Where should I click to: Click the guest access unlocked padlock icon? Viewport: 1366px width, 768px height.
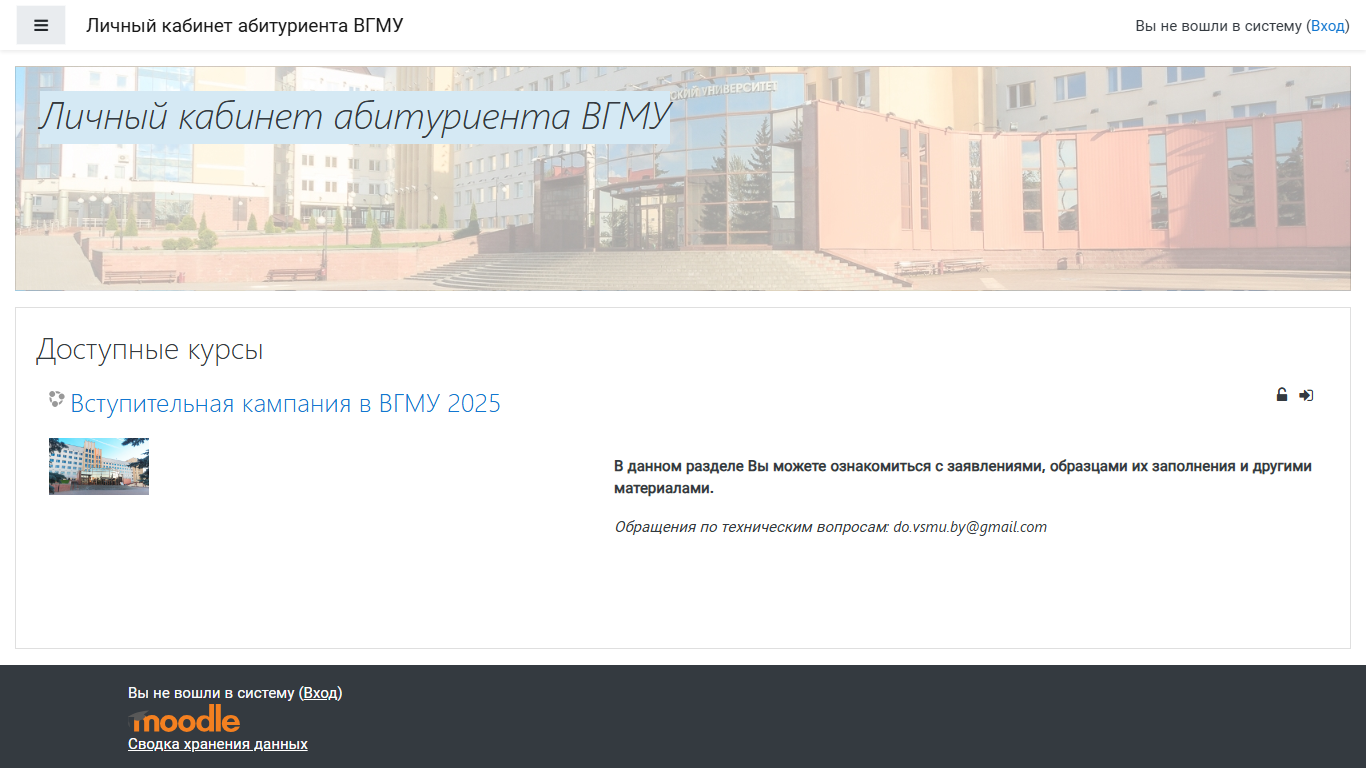[x=1282, y=395]
